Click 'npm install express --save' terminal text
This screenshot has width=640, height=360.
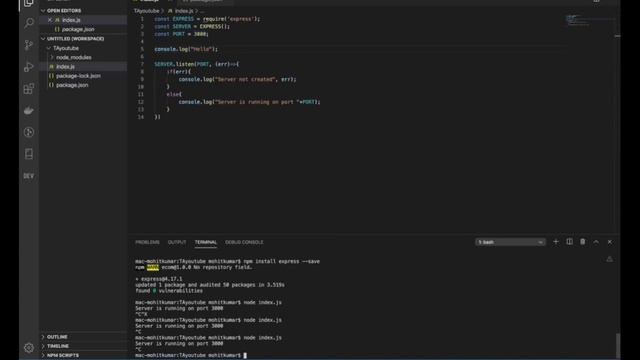[x=282, y=261]
